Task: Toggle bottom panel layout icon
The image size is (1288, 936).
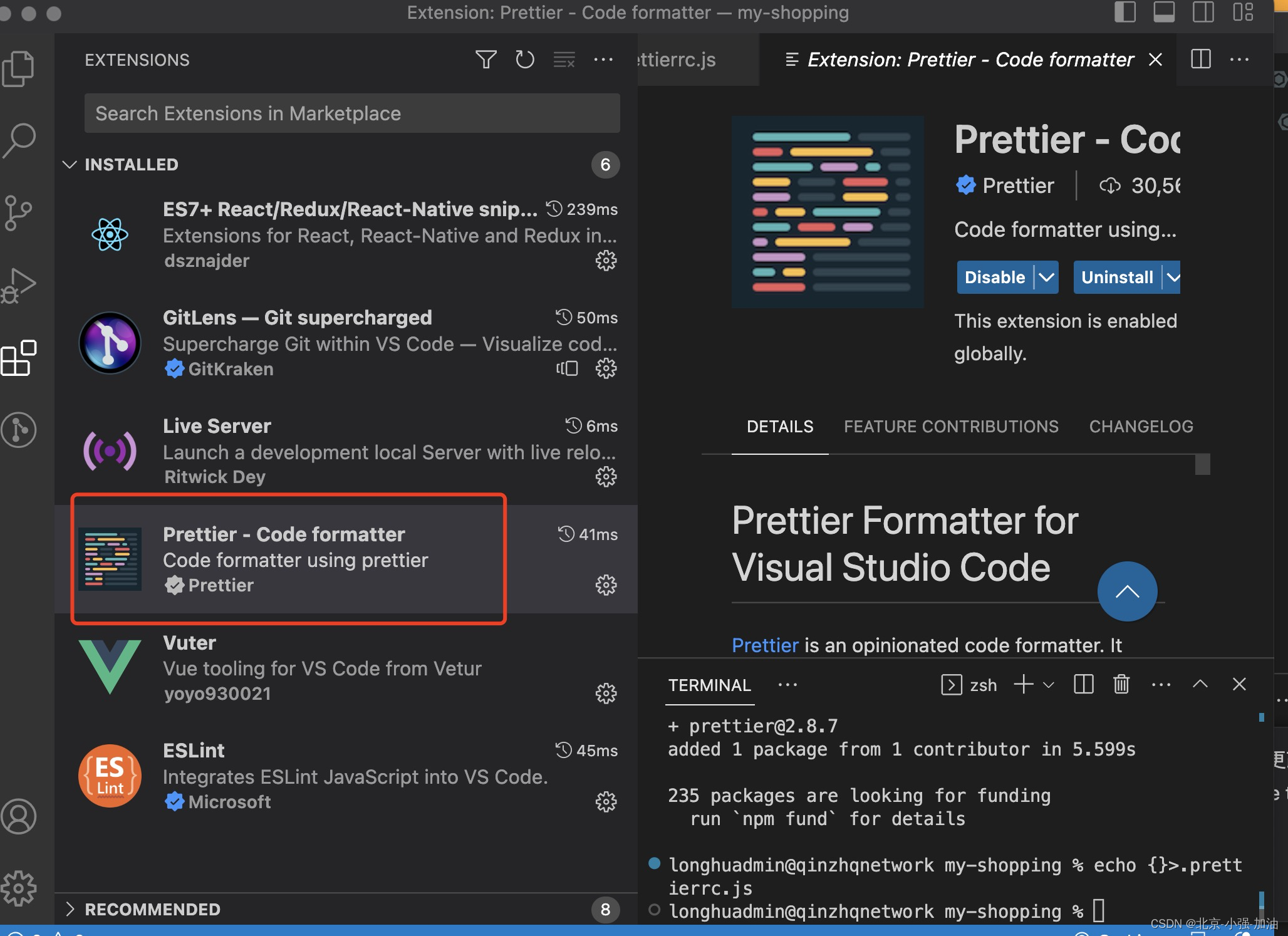Action: click(x=1164, y=13)
